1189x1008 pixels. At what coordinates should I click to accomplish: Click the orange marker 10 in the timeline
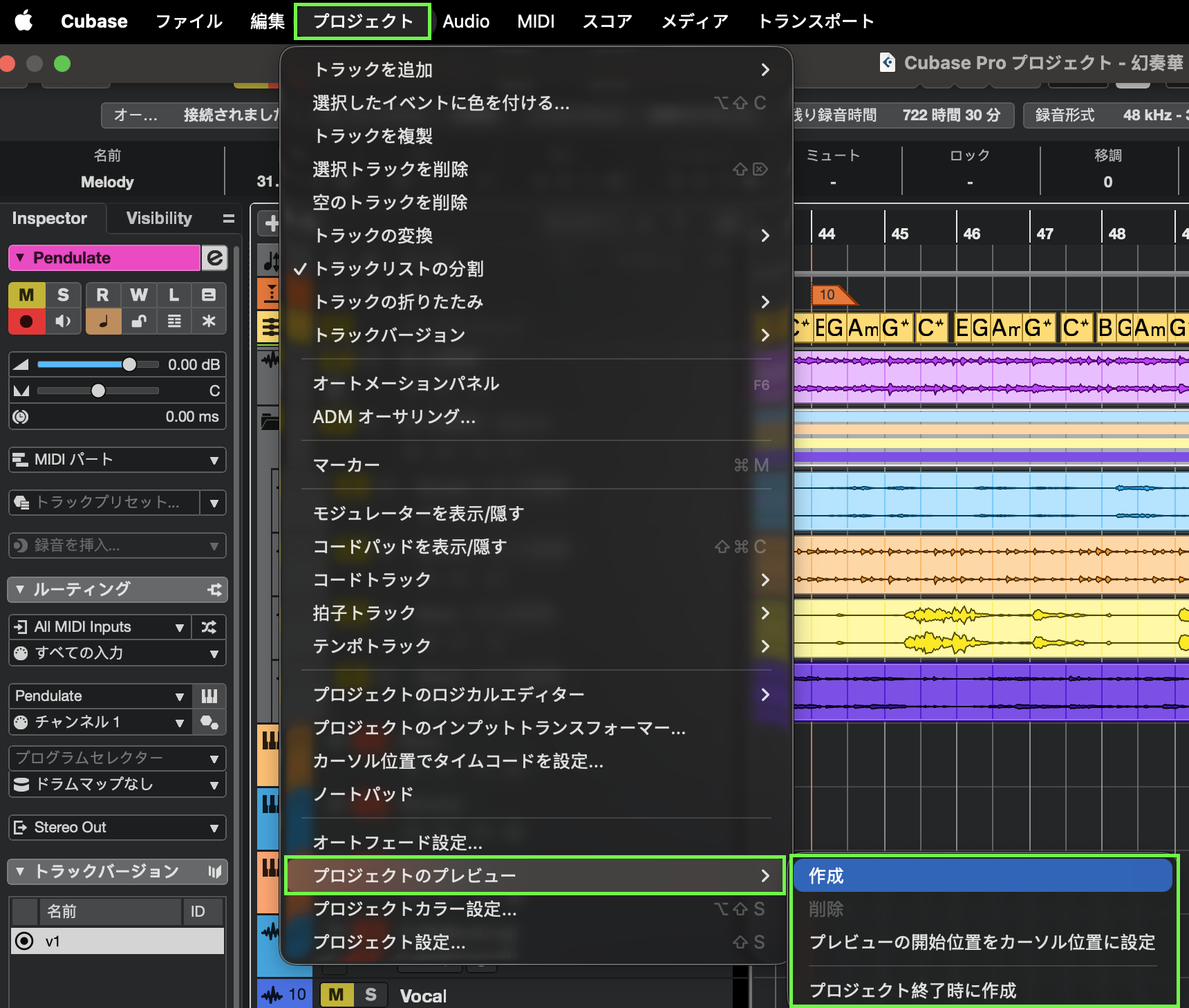[x=829, y=295]
